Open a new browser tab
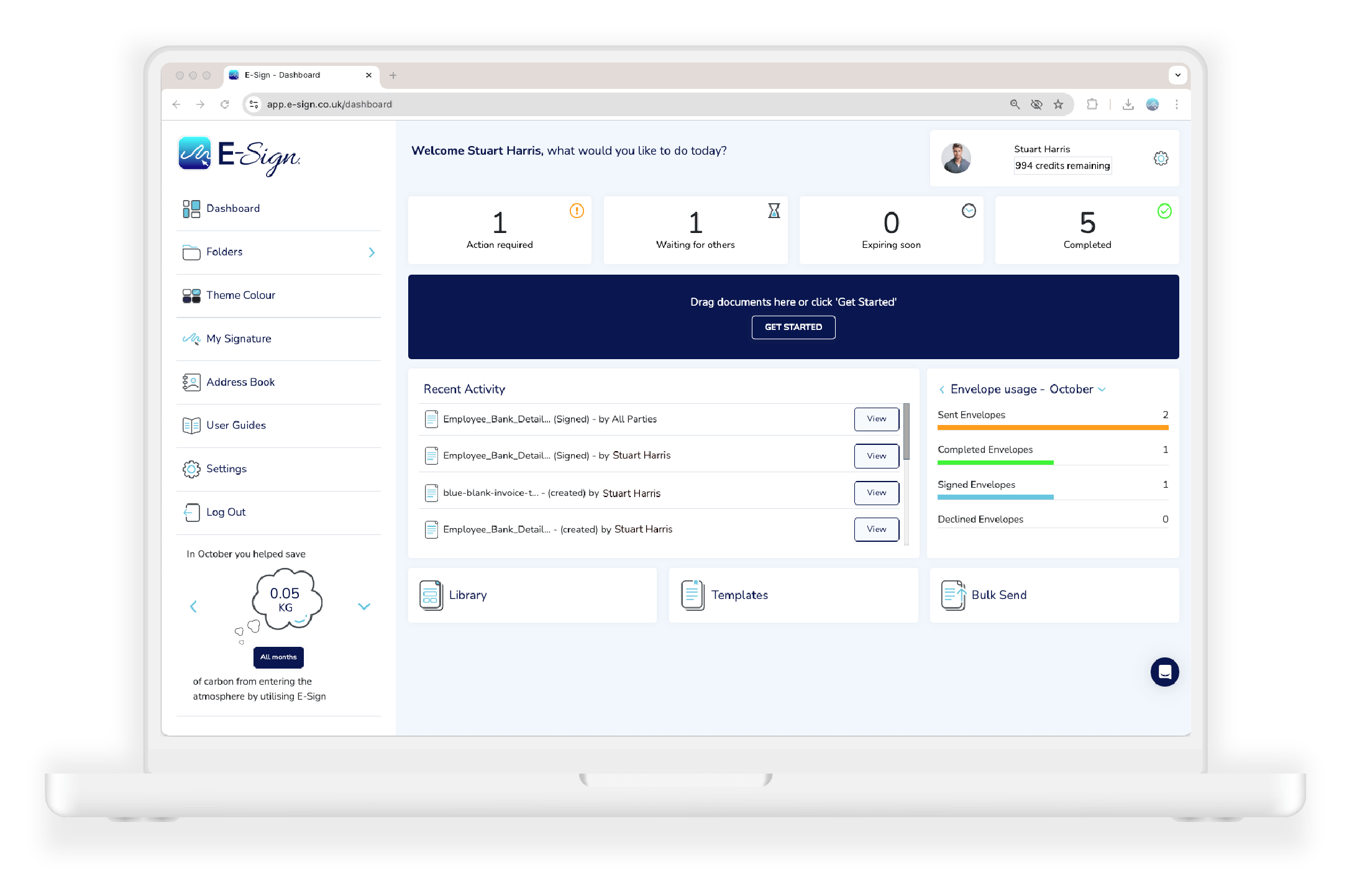Image resolution: width=1352 pixels, height=896 pixels. [x=393, y=75]
